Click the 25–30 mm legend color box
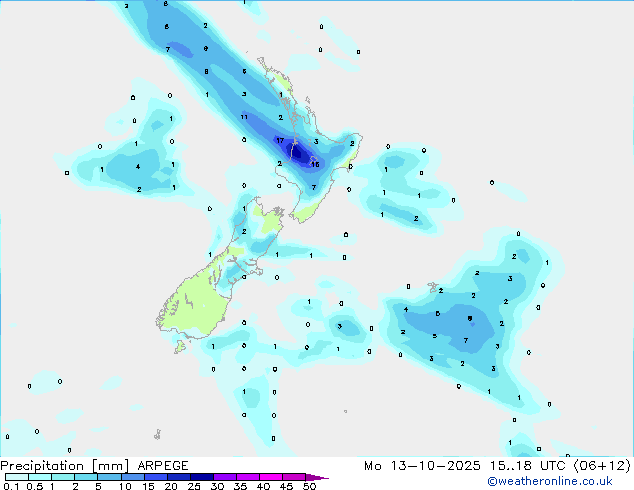 click(x=202, y=477)
